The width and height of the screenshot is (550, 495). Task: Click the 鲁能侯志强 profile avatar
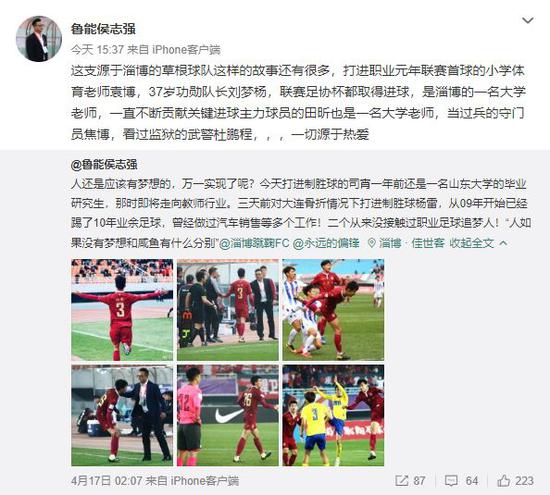pos(39,39)
